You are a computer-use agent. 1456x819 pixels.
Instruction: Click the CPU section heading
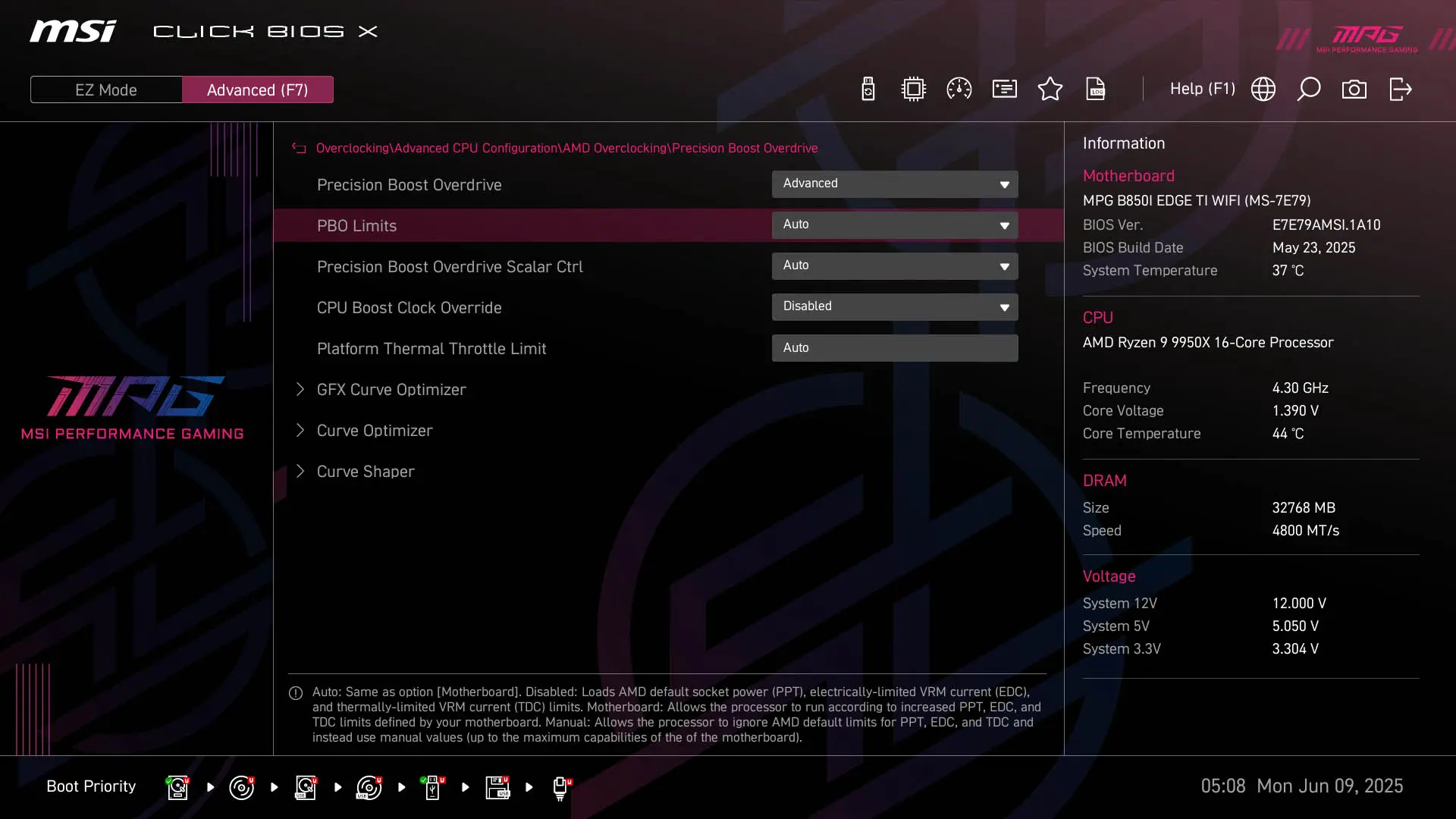click(x=1097, y=317)
